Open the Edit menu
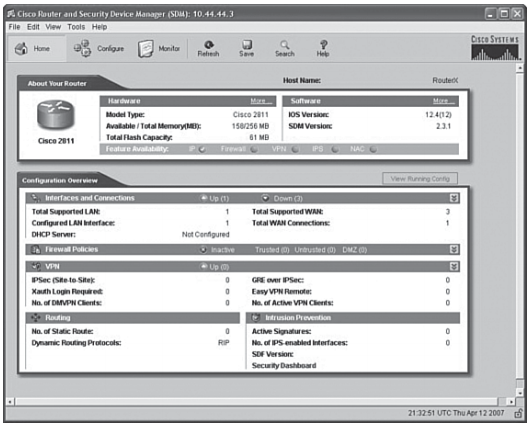Viewport: 532px width, 429px height. click(x=33, y=27)
